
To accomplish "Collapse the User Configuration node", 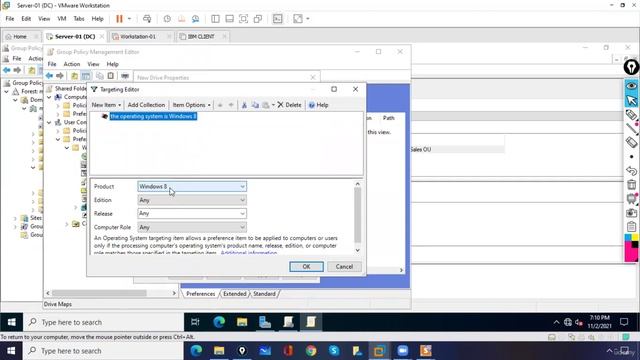I will click(x=49, y=122).
